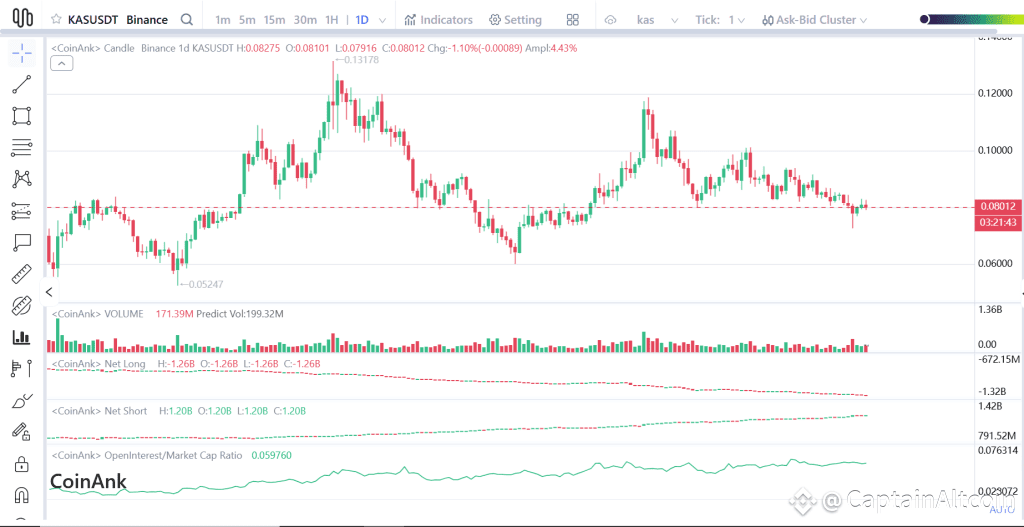Open the kas layout dropdown
The width and height of the screenshot is (1024, 527).
[658, 20]
